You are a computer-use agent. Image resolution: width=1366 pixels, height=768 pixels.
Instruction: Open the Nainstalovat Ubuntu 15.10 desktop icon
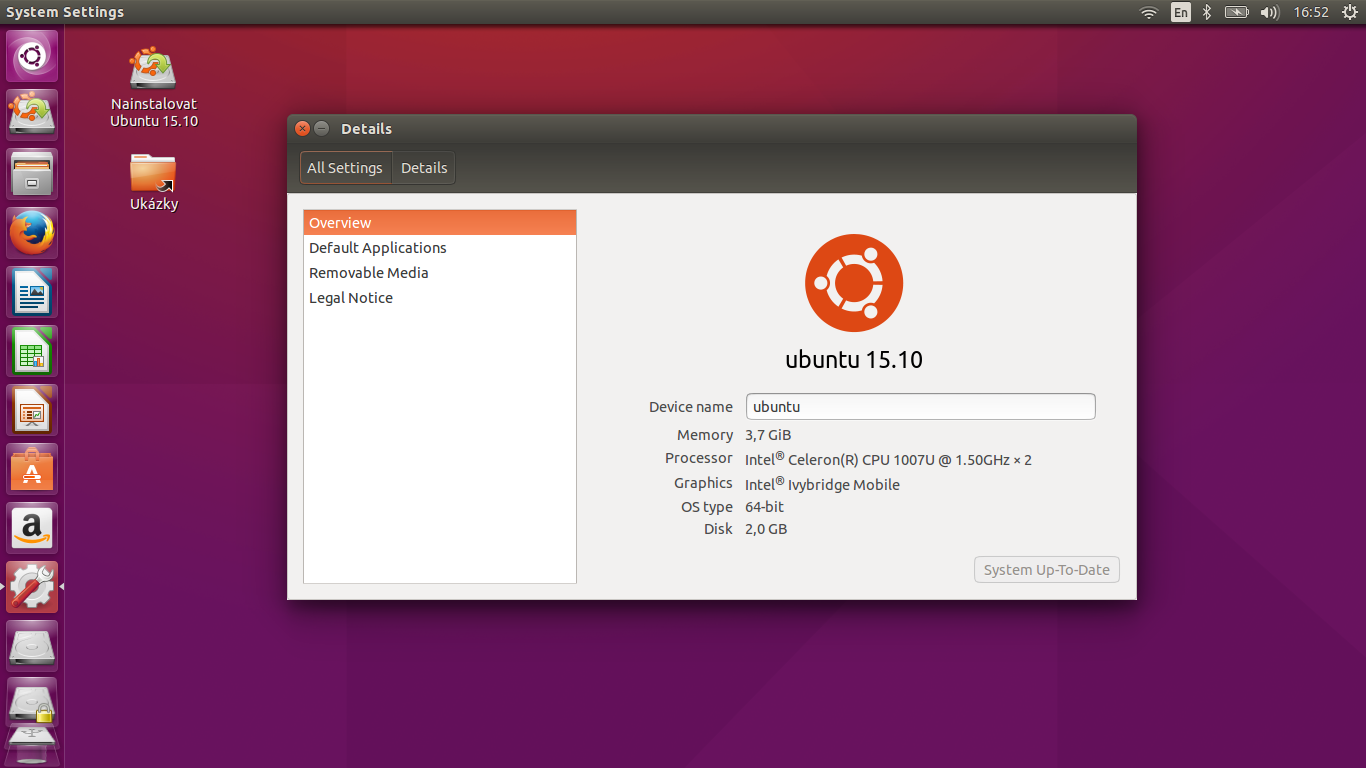(x=154, y=87)
